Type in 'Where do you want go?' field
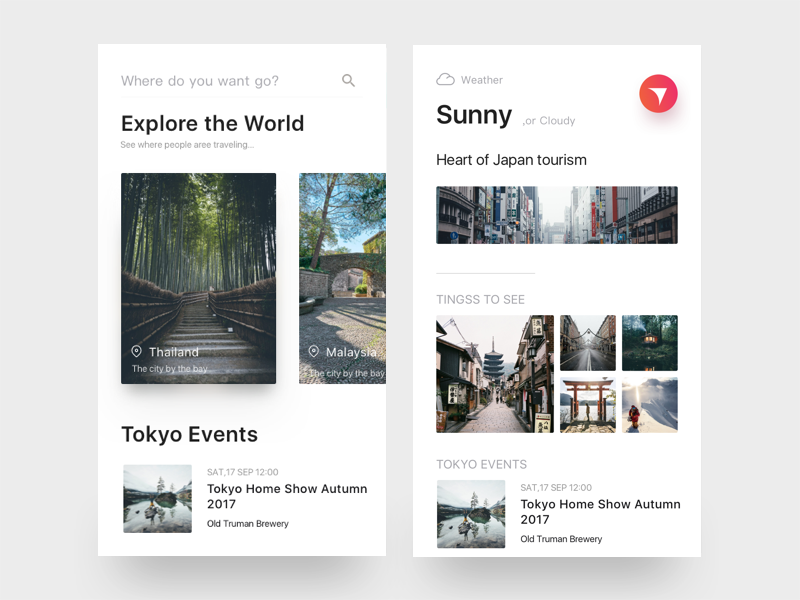 coord(225,81)
